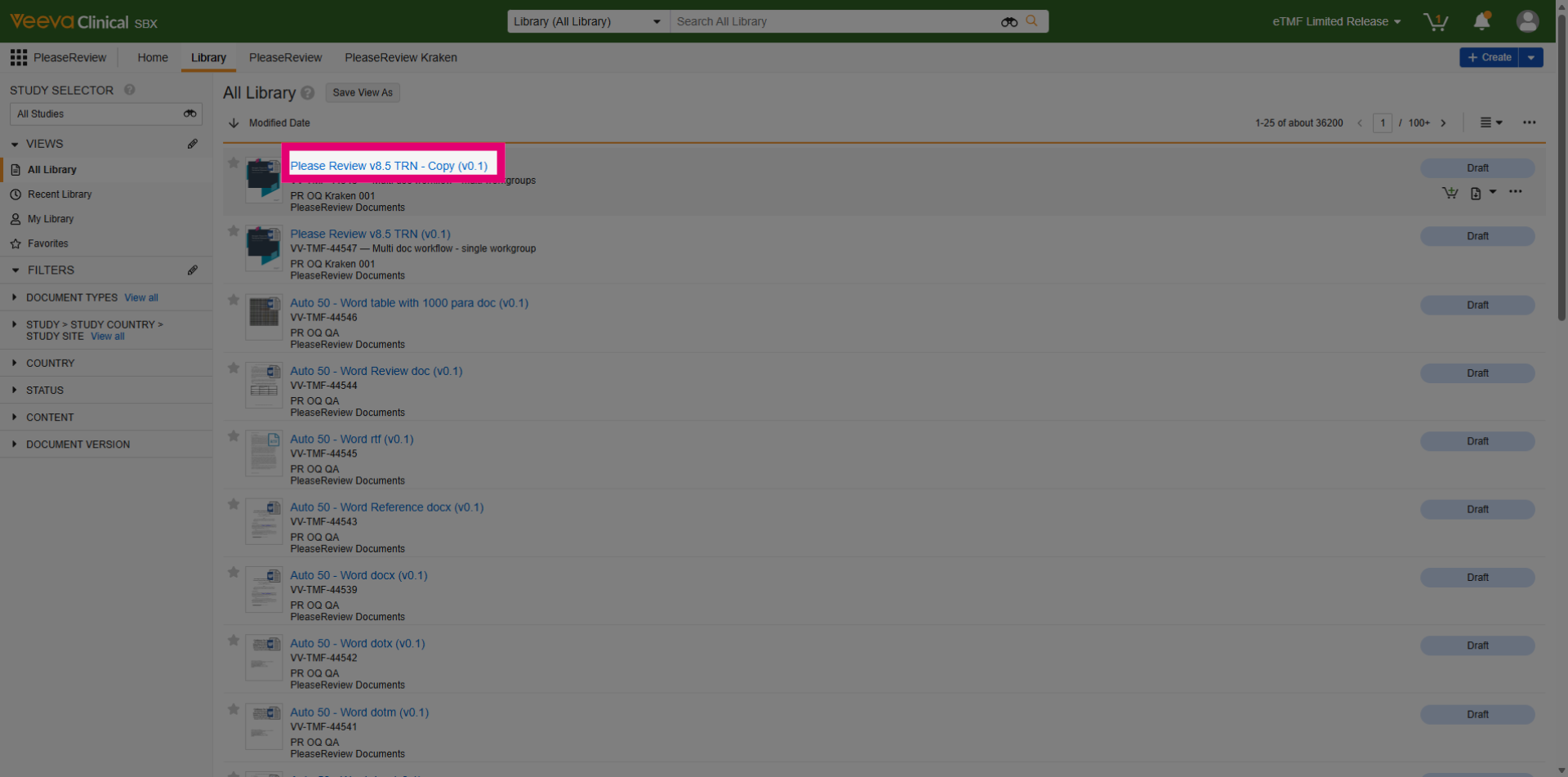Expand Document Types filter
1568x777 pixels.
click(x=14, y=297)
